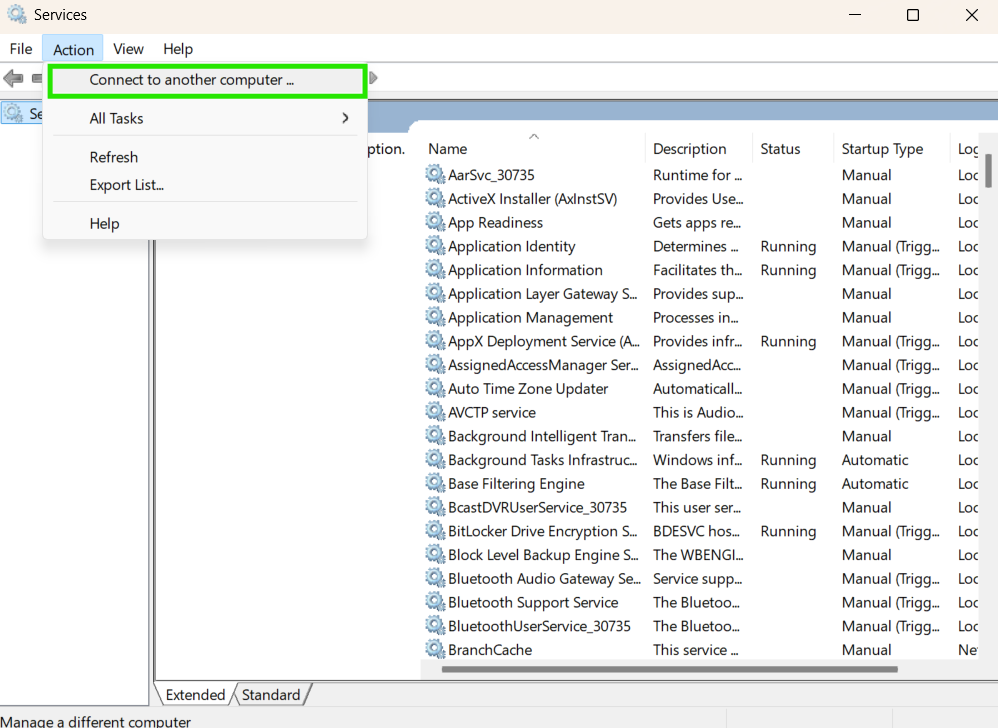Select Bluetooth Support Service name

click(x=533, y=602)
